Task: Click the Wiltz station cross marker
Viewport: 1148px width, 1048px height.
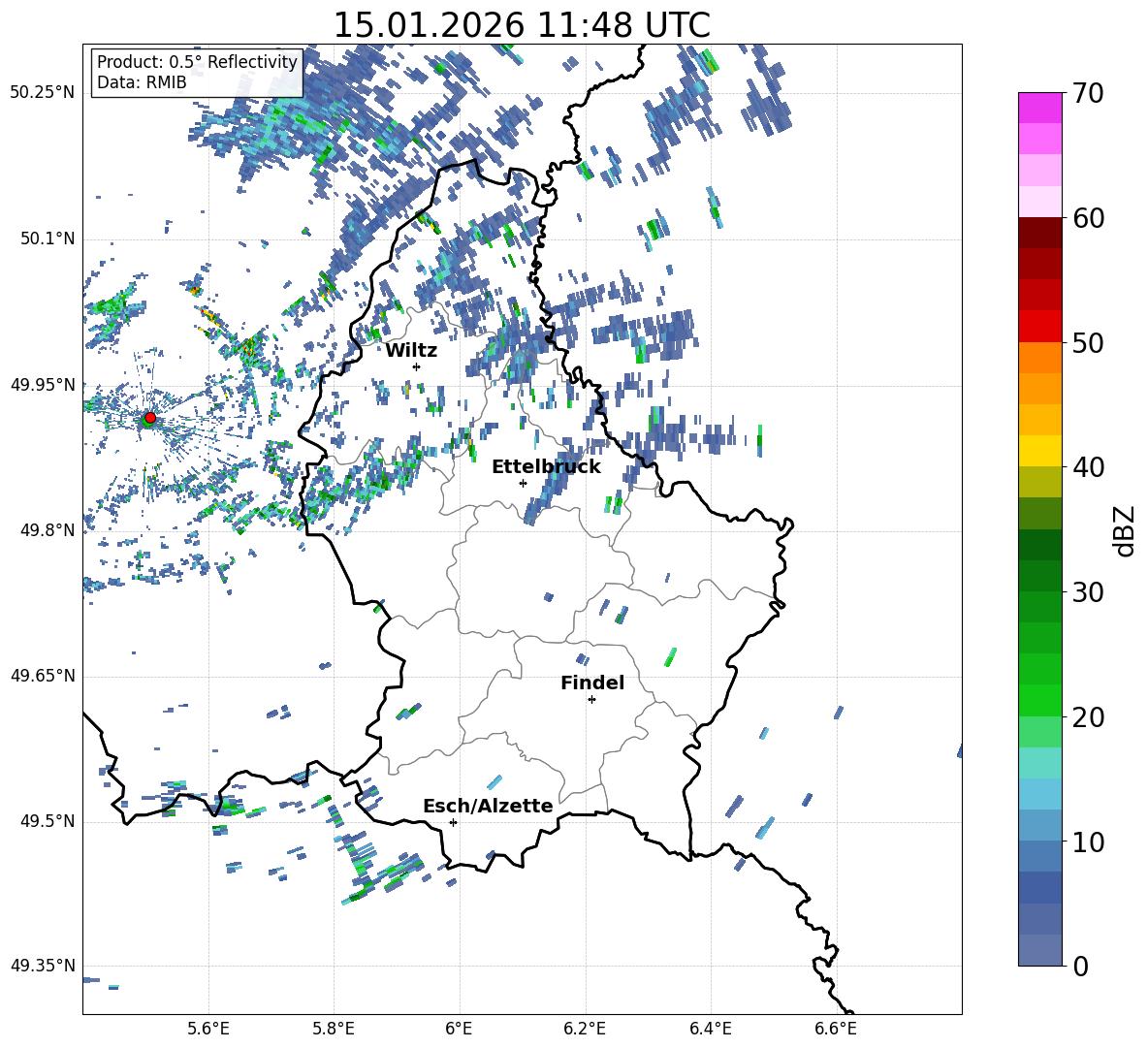Action: click(417, 366)
